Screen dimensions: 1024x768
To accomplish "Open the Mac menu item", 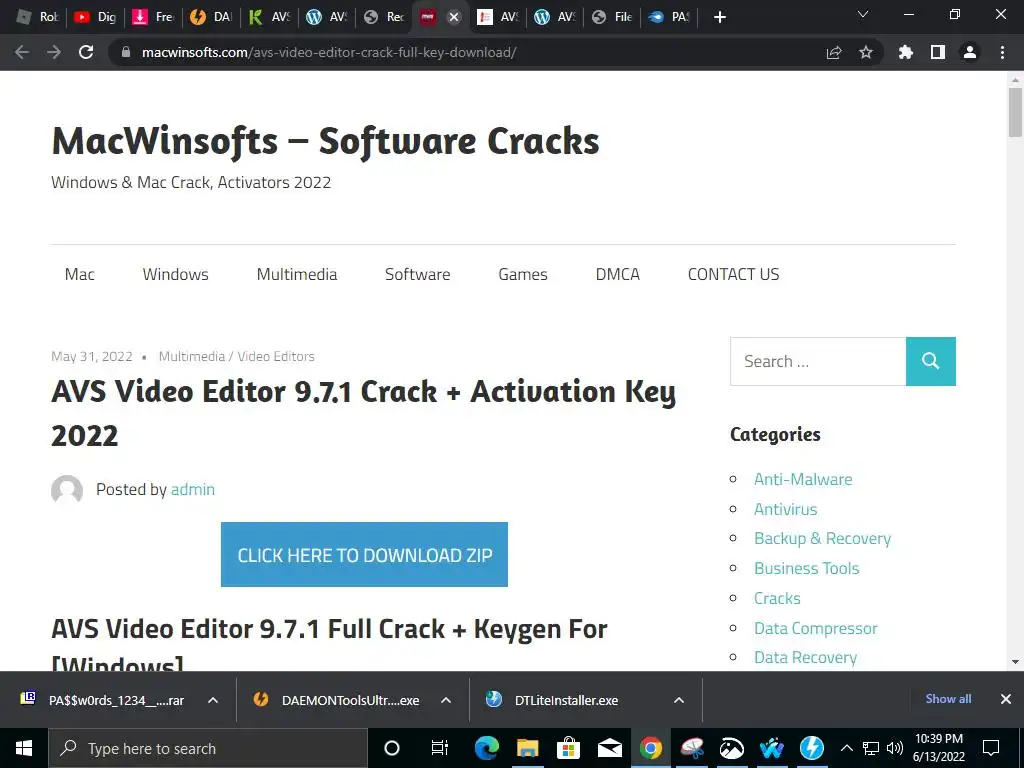I will [x=80, y=274].
